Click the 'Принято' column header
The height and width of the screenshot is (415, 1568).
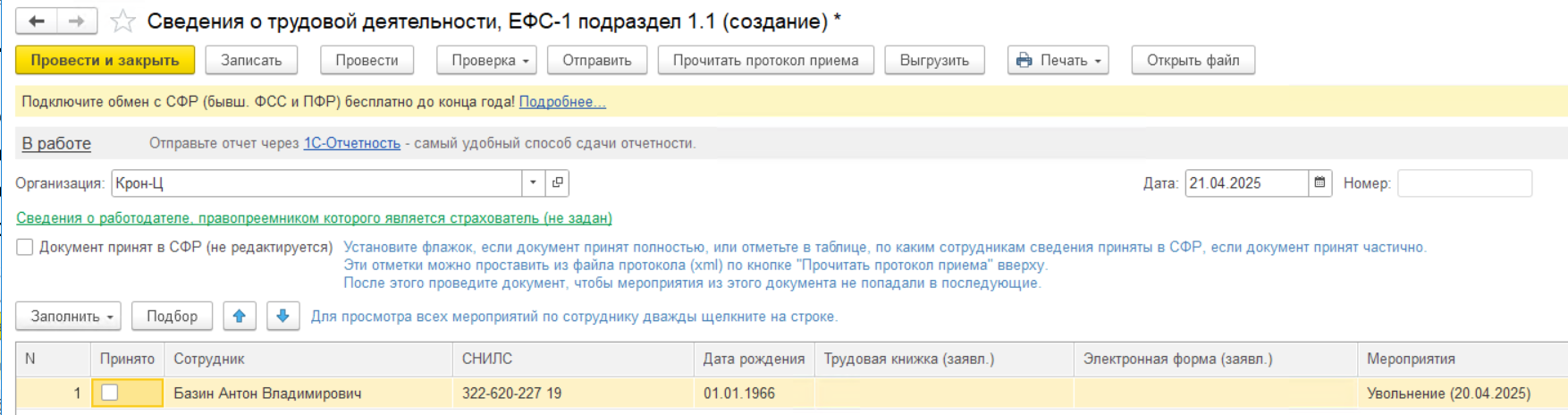127,359
